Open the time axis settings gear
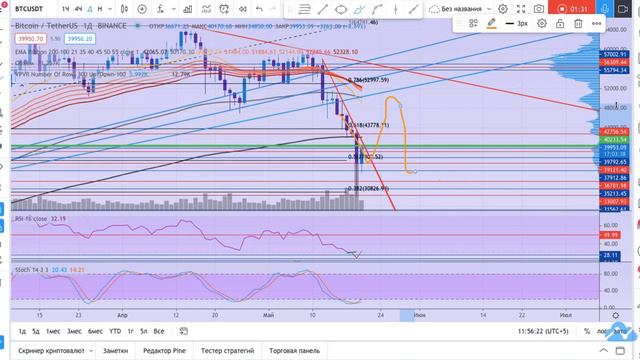Screen dimensions: 640x360 pyautogui.click(x=616, y=315)
